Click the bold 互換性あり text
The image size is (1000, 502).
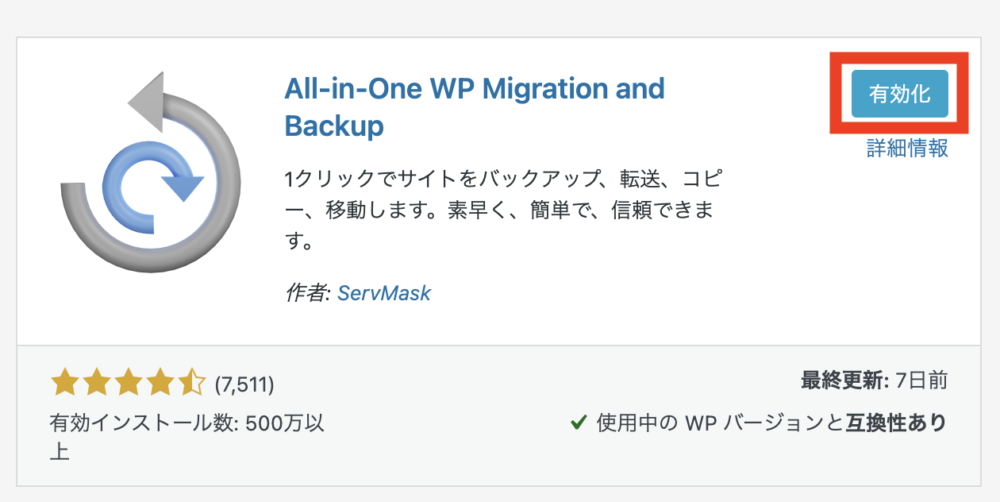(897, 422)
